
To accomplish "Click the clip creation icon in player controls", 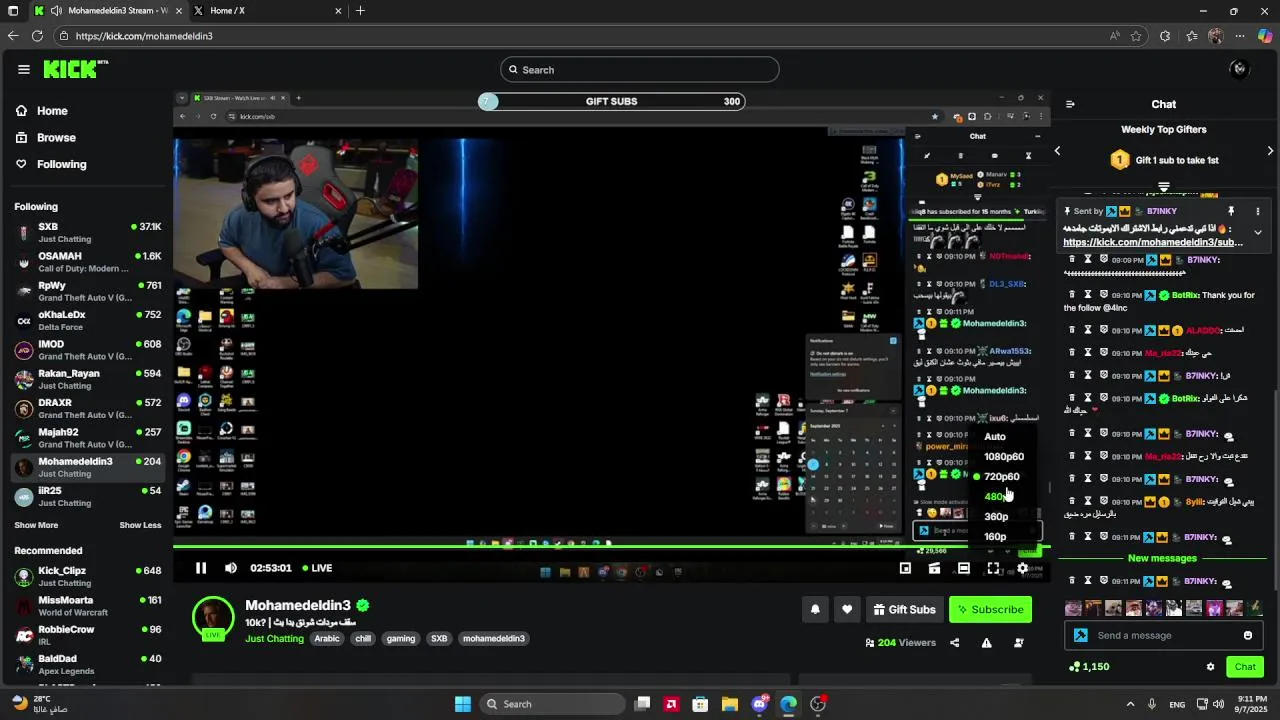I will pos(934,568).
